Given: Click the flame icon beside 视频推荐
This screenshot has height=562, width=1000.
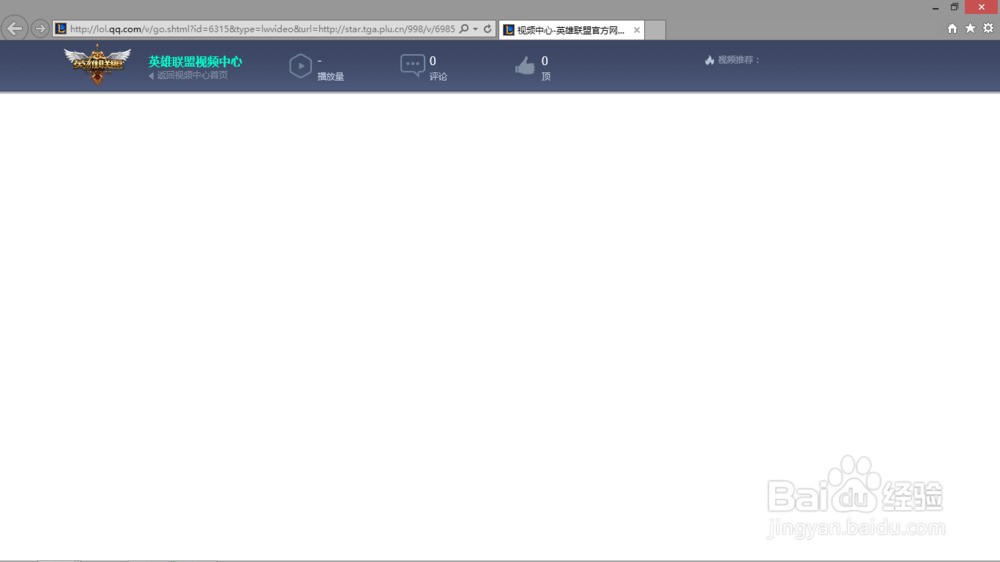Looking at the screenshot, I should 709,60.
